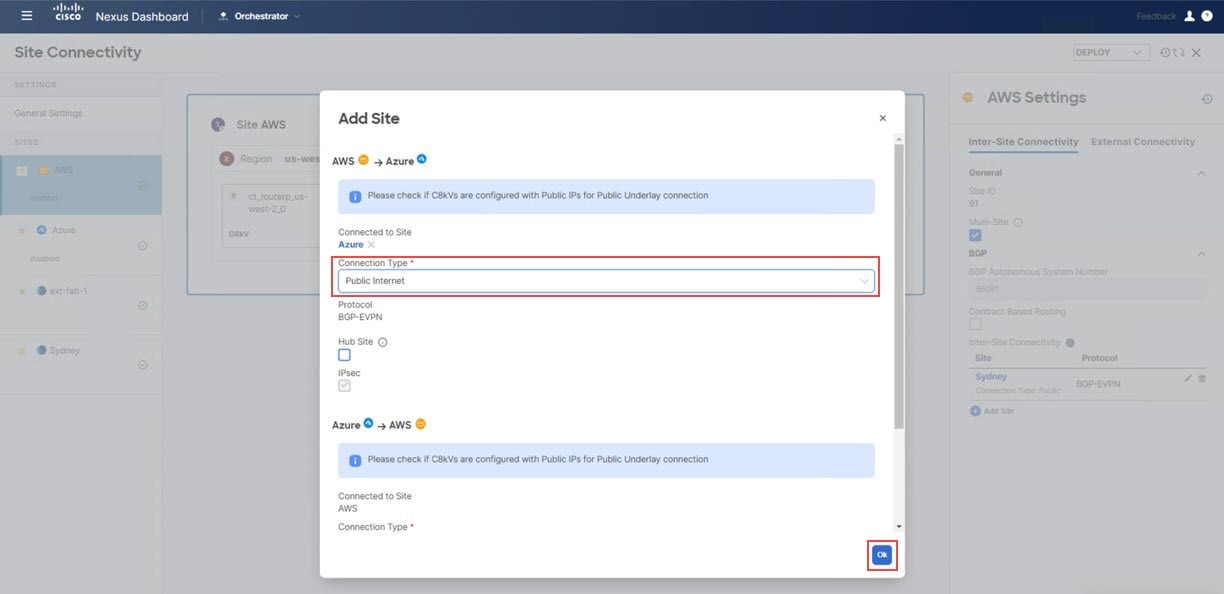The width and height of the screenshot is (1224, 594).
Task: Click the BGP Autonomous System Number field
Action: 1088,289
